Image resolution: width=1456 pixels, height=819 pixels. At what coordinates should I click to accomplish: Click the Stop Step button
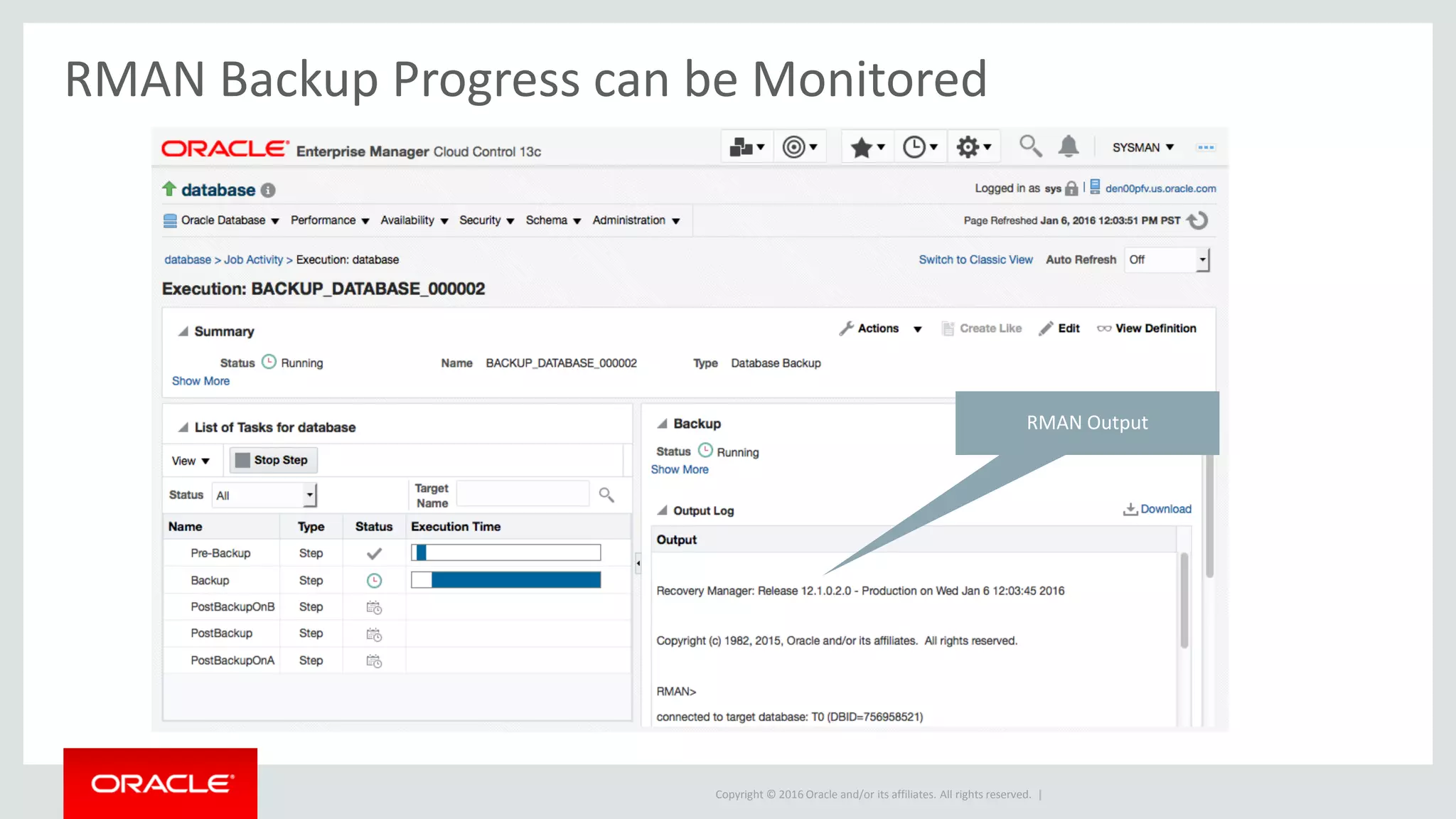pos(273,460)
